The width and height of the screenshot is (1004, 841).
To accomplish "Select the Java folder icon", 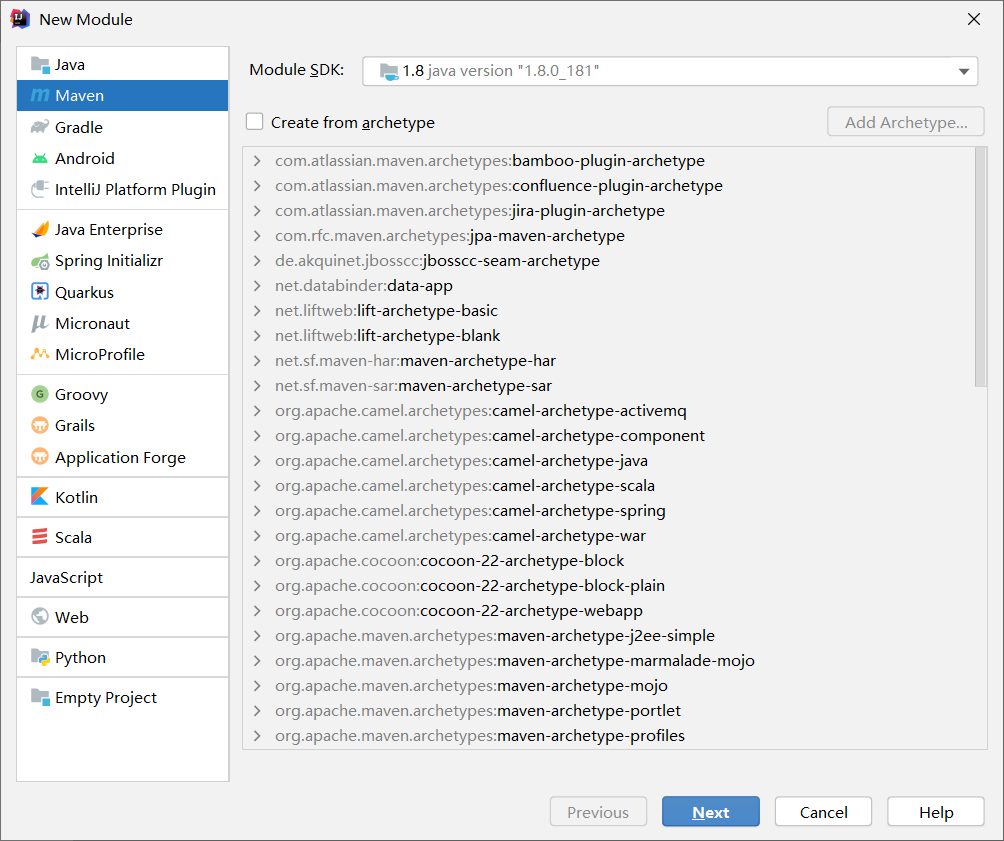I will pos(40,65).
